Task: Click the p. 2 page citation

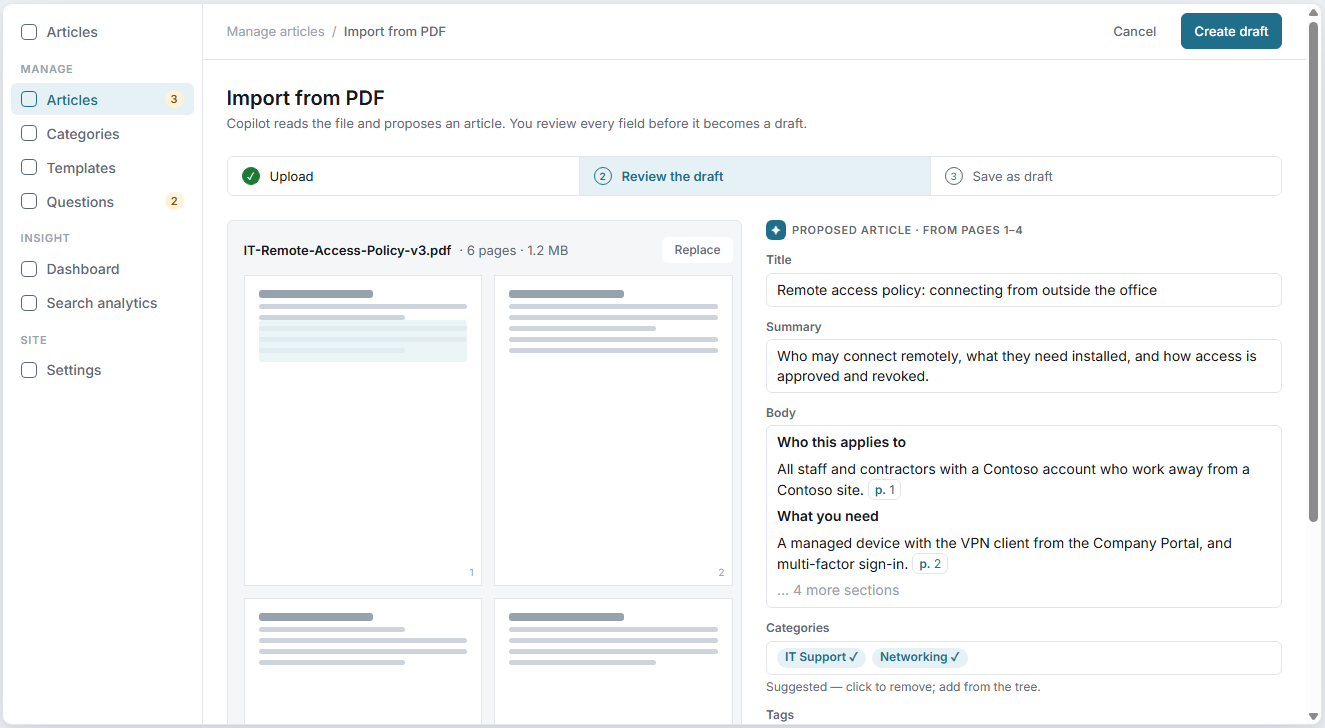Action: click(x=930, y=564)
